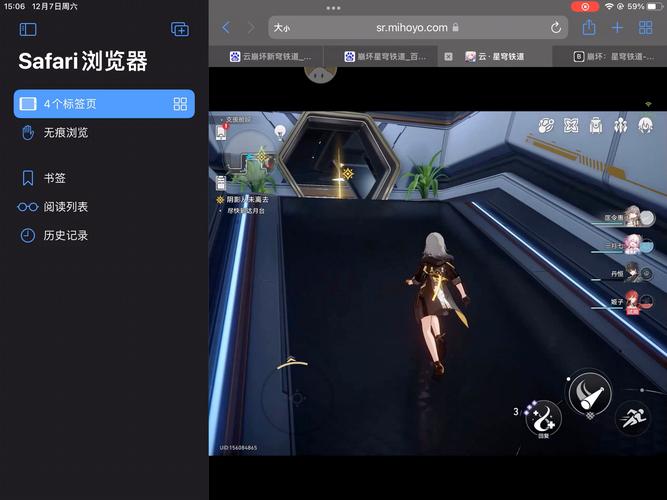Viewport: 667px width, 500px height.
Task: Tap the virtual movement joystick
Action: (297, 397)
